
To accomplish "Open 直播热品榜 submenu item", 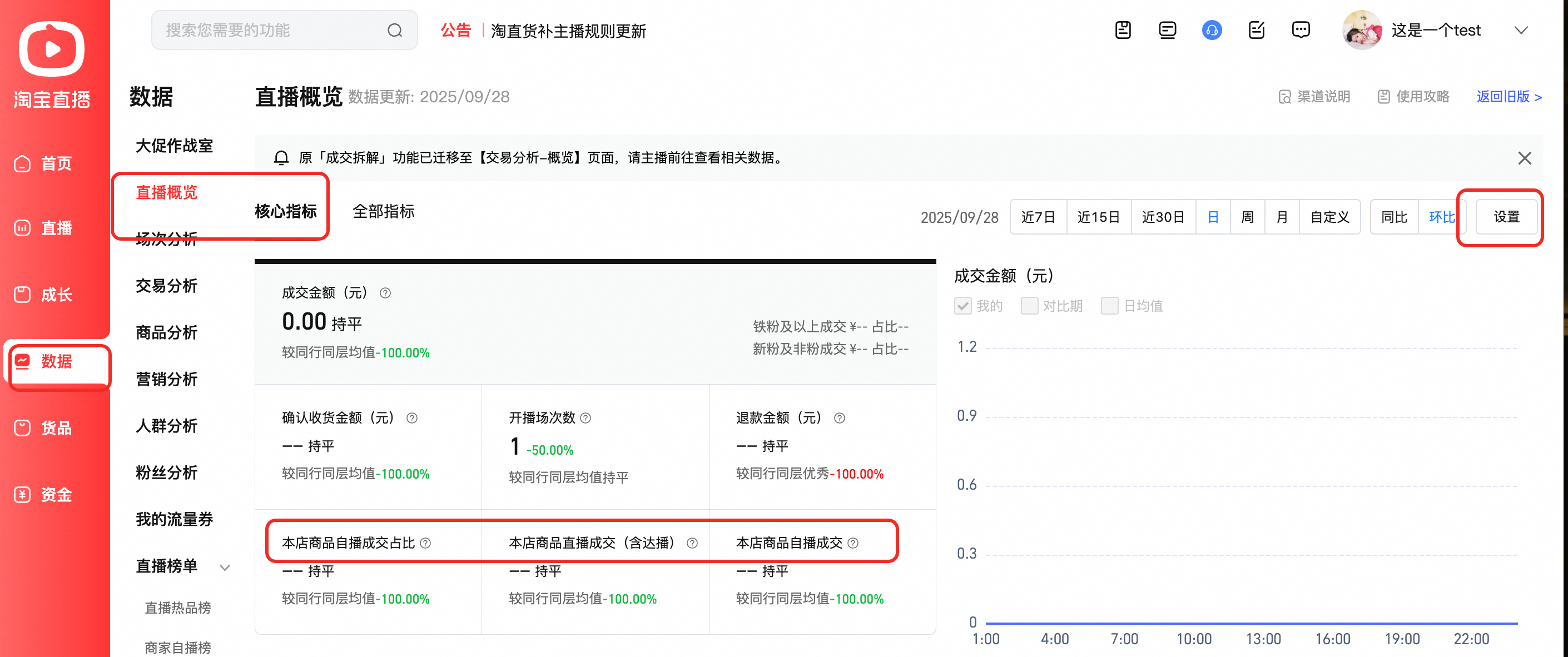I will 178,608.
